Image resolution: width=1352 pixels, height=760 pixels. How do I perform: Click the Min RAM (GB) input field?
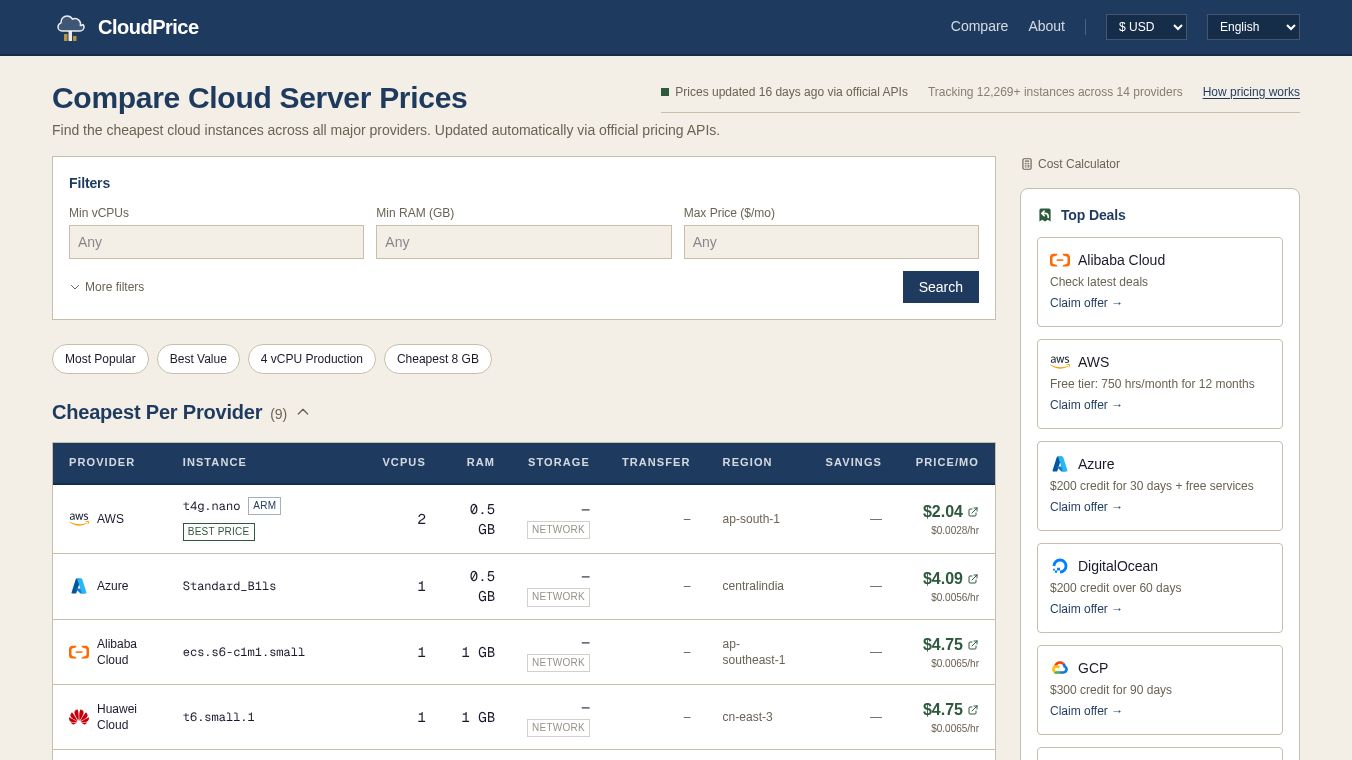[524, 242]
